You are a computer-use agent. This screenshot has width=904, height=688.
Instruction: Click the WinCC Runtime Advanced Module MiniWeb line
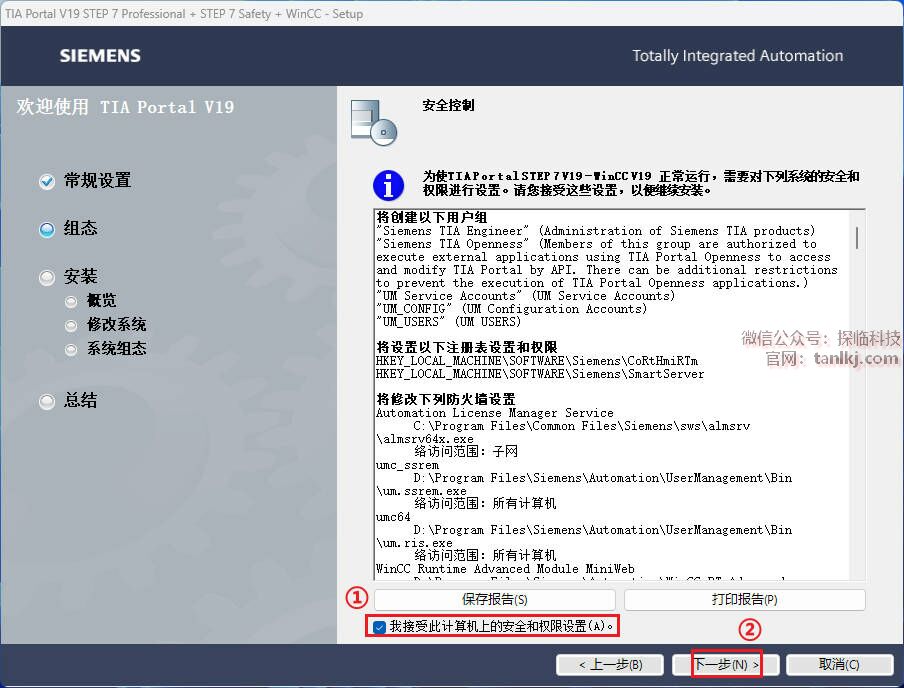(x=505, y=569)
